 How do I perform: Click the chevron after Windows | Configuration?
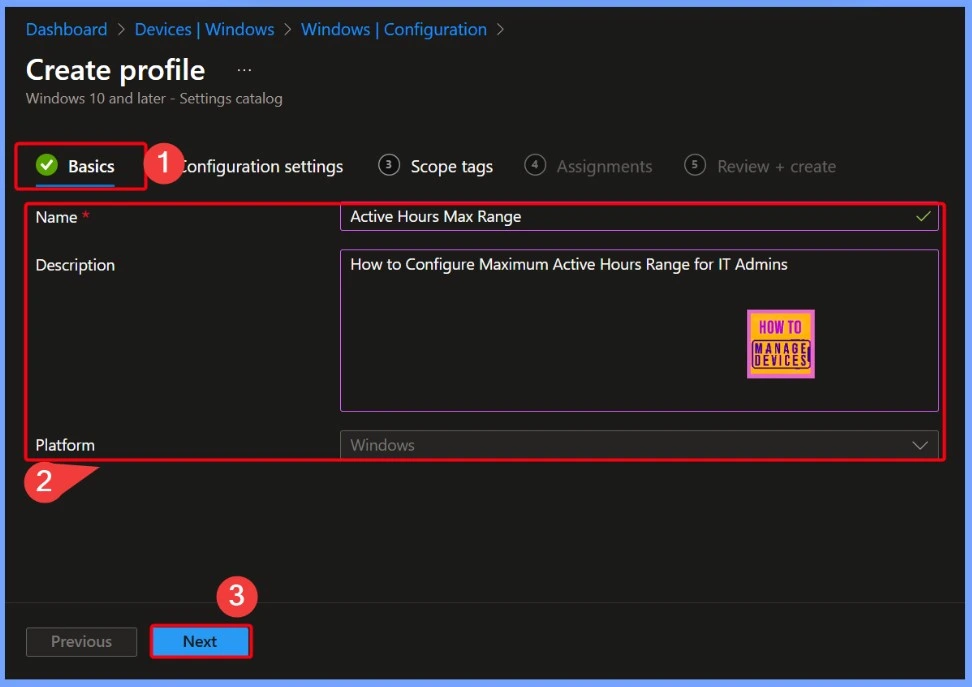coord(500,29)
